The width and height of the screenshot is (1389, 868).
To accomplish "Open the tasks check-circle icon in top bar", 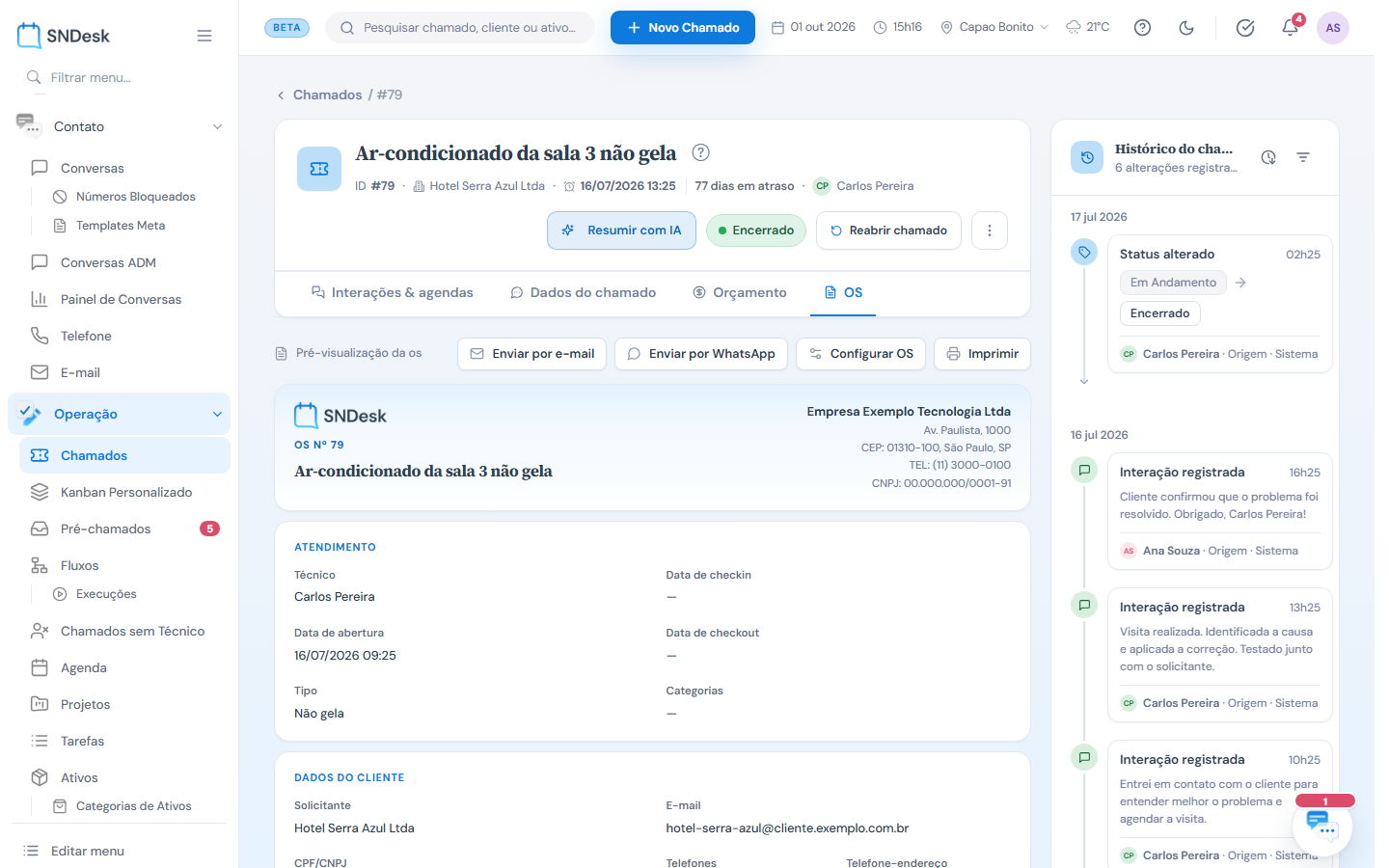I will [x=1245, y=28].
